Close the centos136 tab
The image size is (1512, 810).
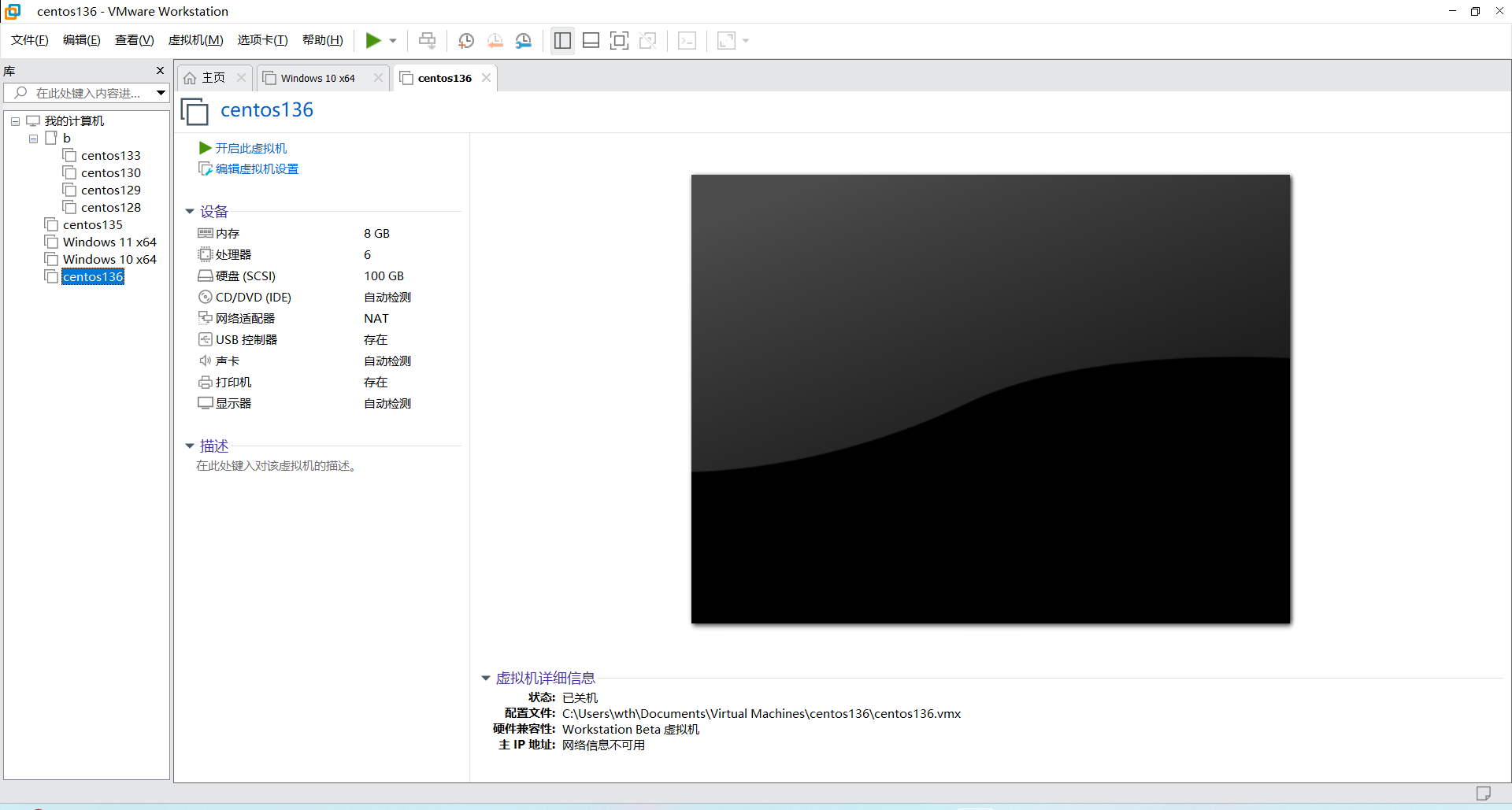click(487, 77)
